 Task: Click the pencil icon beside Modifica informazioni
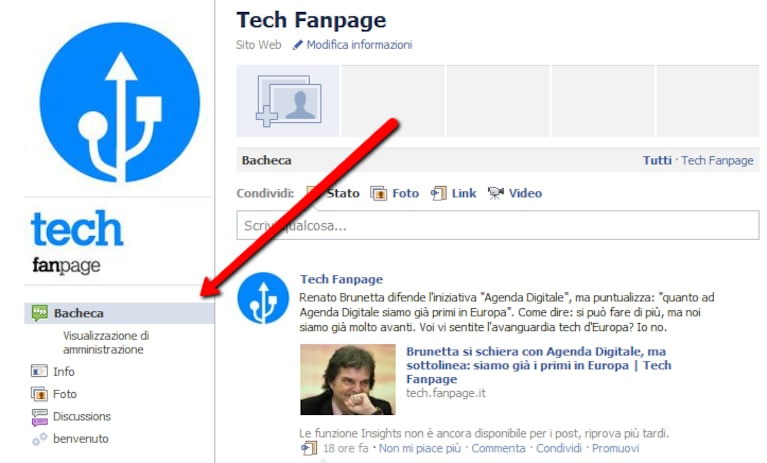click(x=297, y=45)
